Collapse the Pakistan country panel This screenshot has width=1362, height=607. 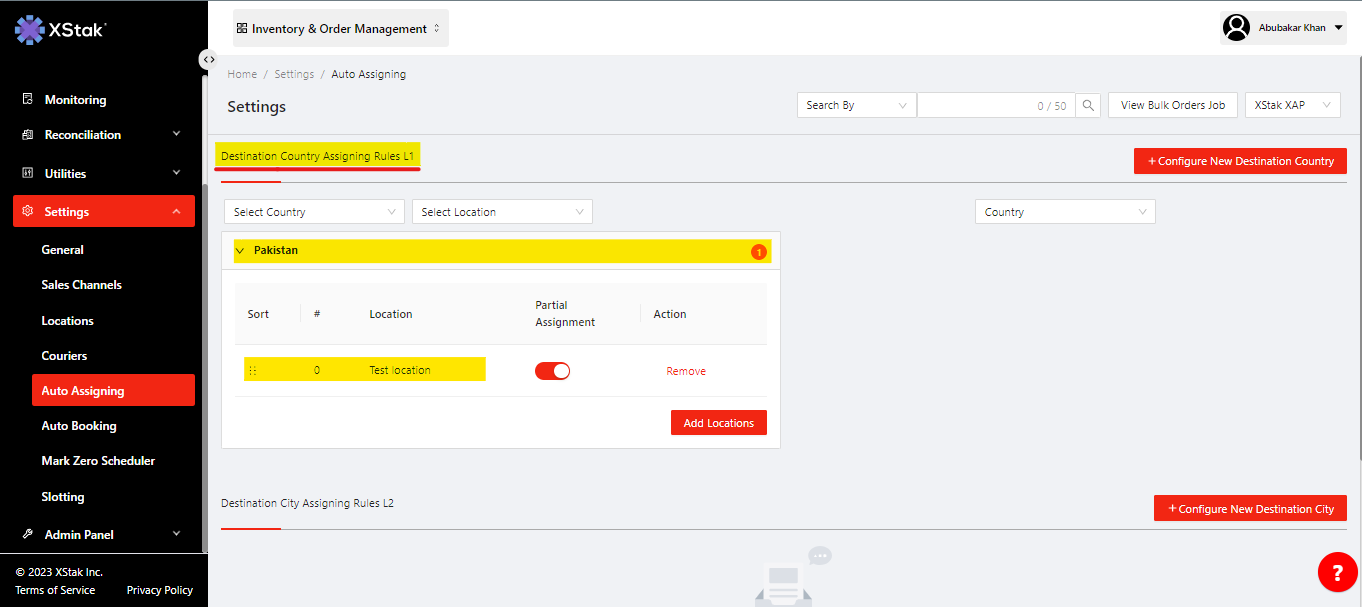240,251
